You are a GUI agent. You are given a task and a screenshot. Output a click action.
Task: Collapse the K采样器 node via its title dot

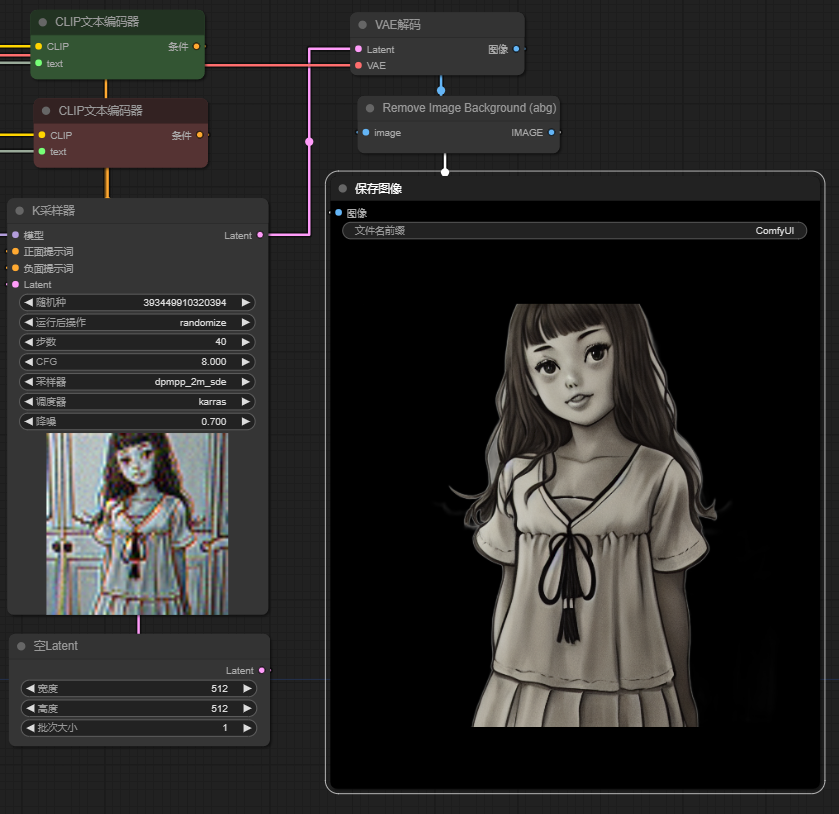tap(20, 211)
